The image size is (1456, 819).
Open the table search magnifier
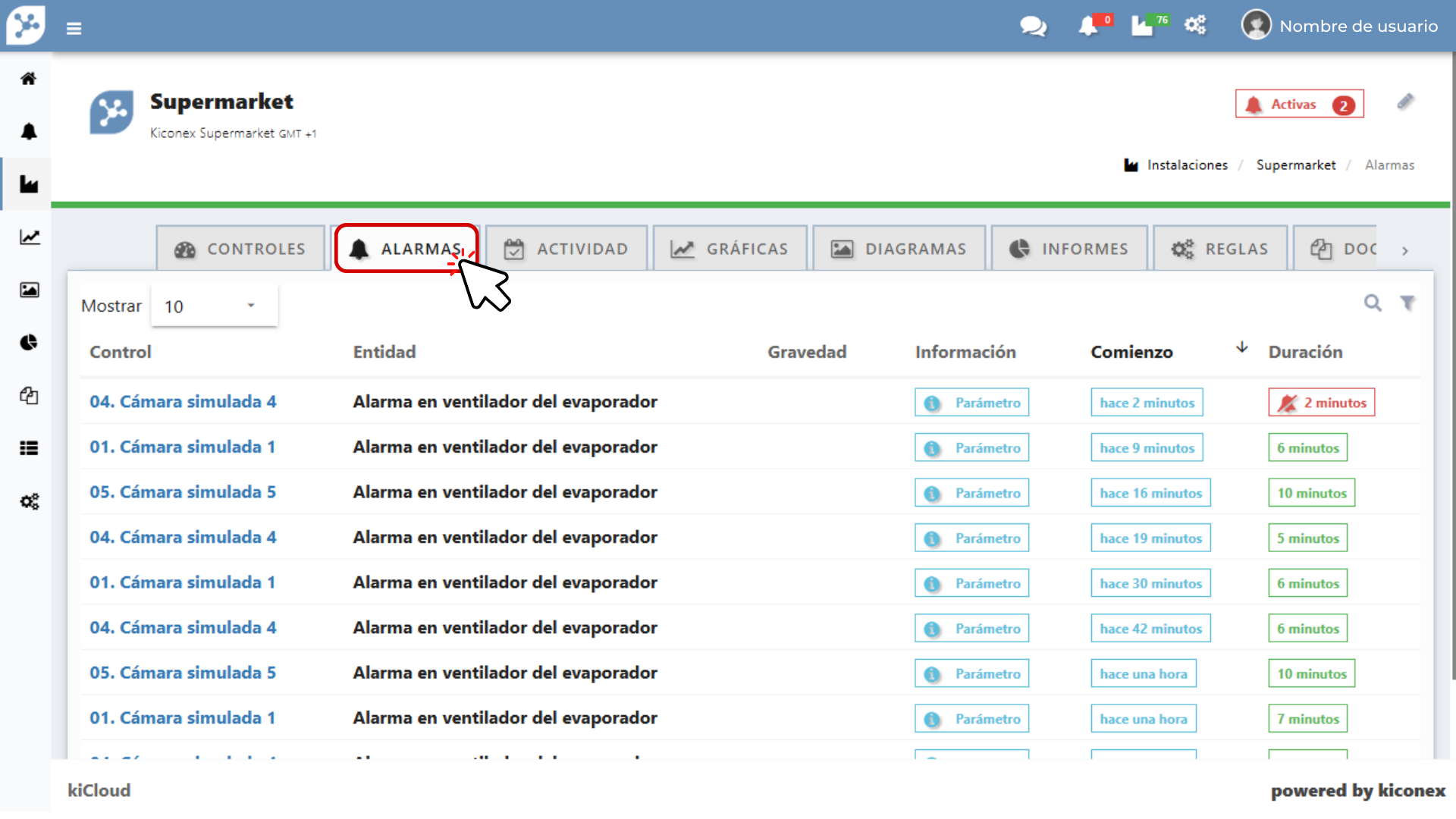(x=1373, y=303)
